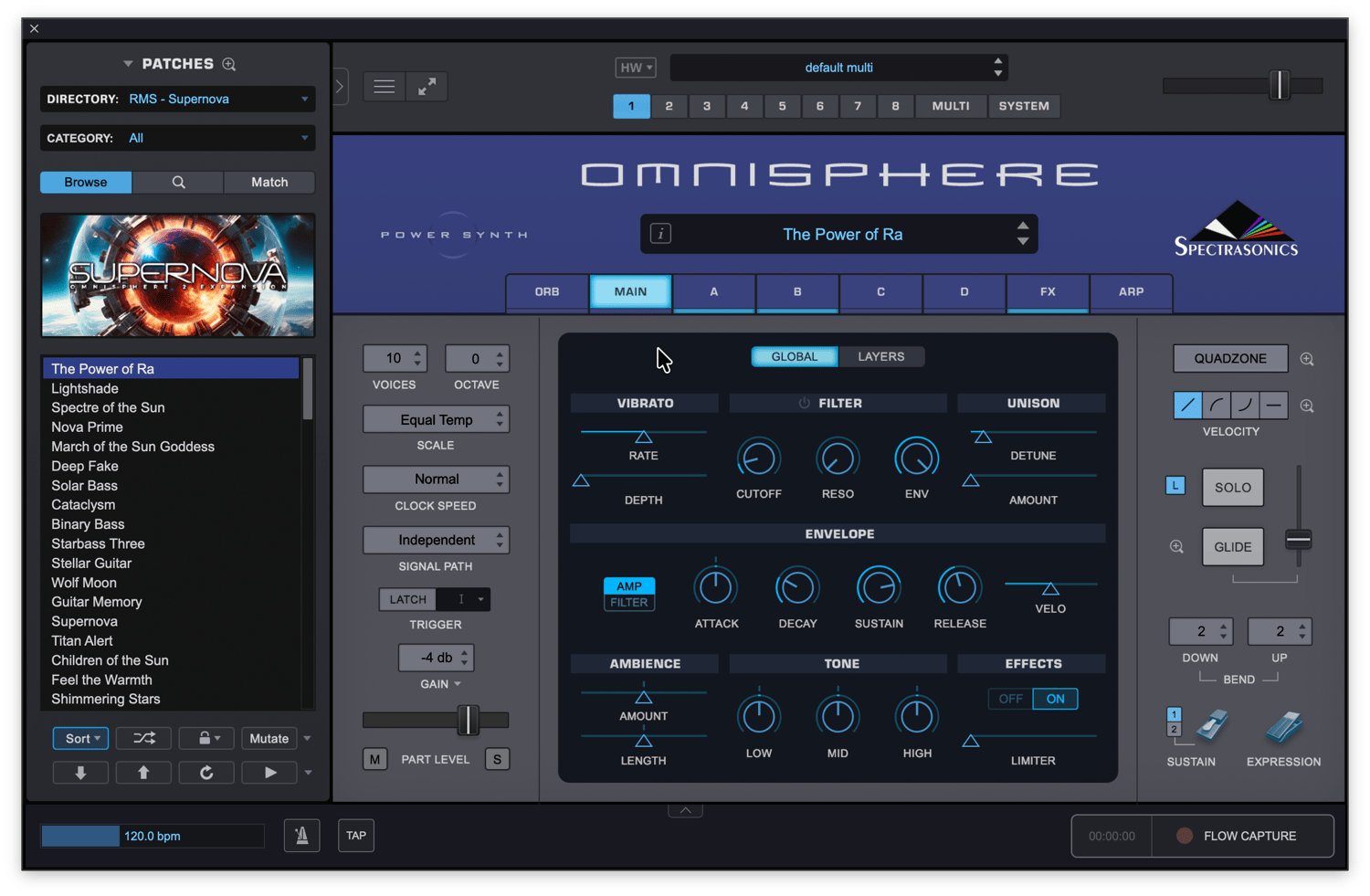
Task: Click the metronome icon
Action: point(301,836)
